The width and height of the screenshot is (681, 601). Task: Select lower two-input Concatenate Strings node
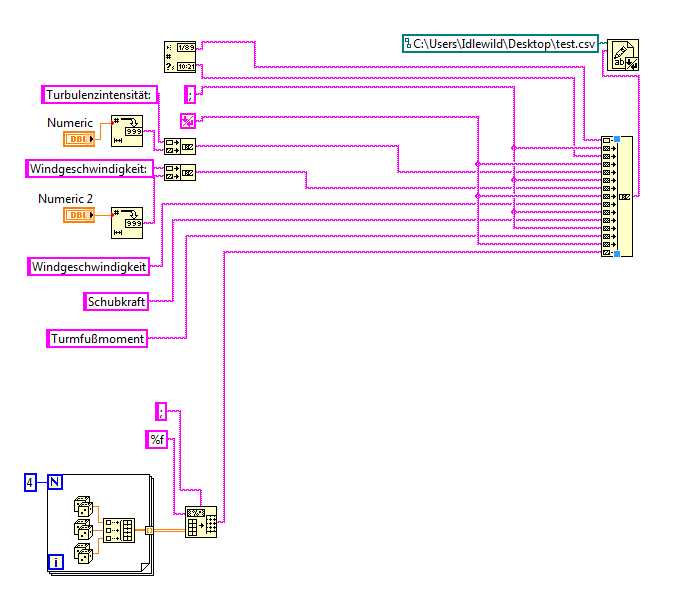(x=180, y=172)
